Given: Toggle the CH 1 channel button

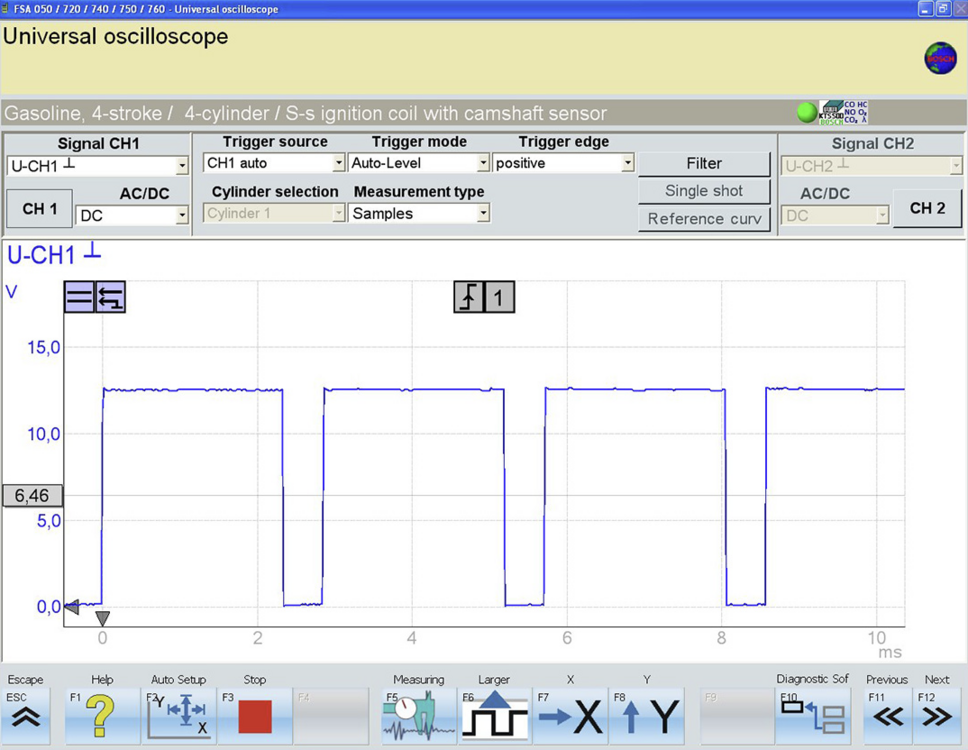Looking at the screenshot, I should point(40,209).
